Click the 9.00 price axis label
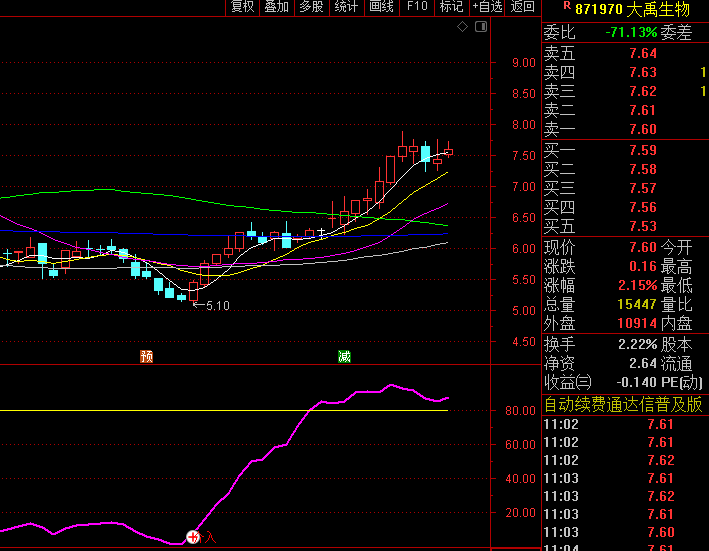Screen dimensions: 709x551 click(x=524, y=63)
